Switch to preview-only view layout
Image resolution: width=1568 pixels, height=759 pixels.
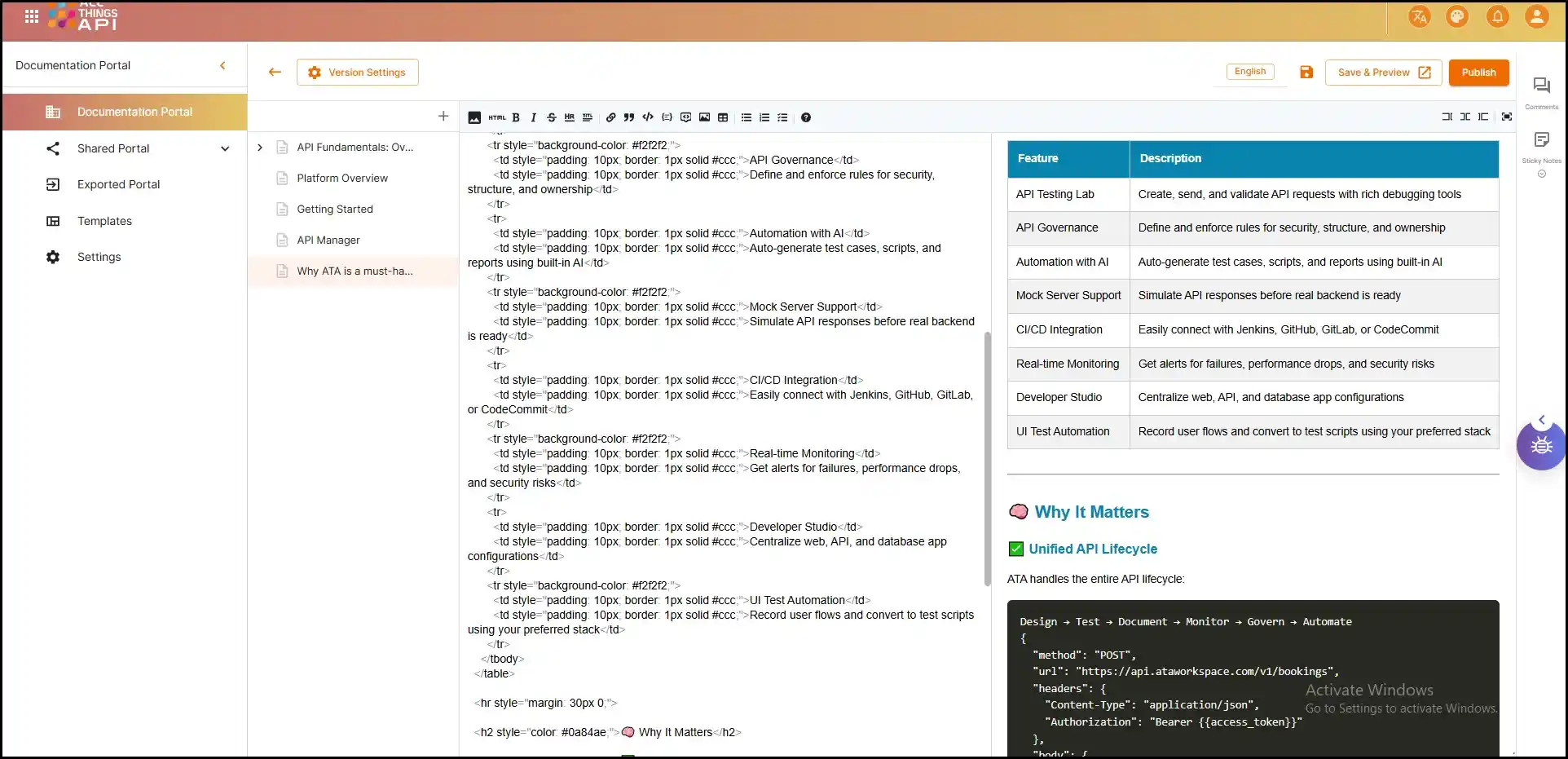[x=1483, y=117]
